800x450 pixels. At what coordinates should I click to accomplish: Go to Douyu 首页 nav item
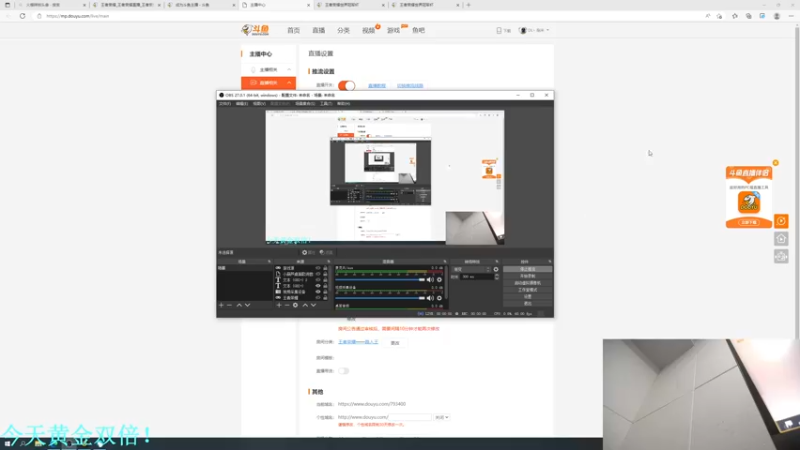[293, 30]
